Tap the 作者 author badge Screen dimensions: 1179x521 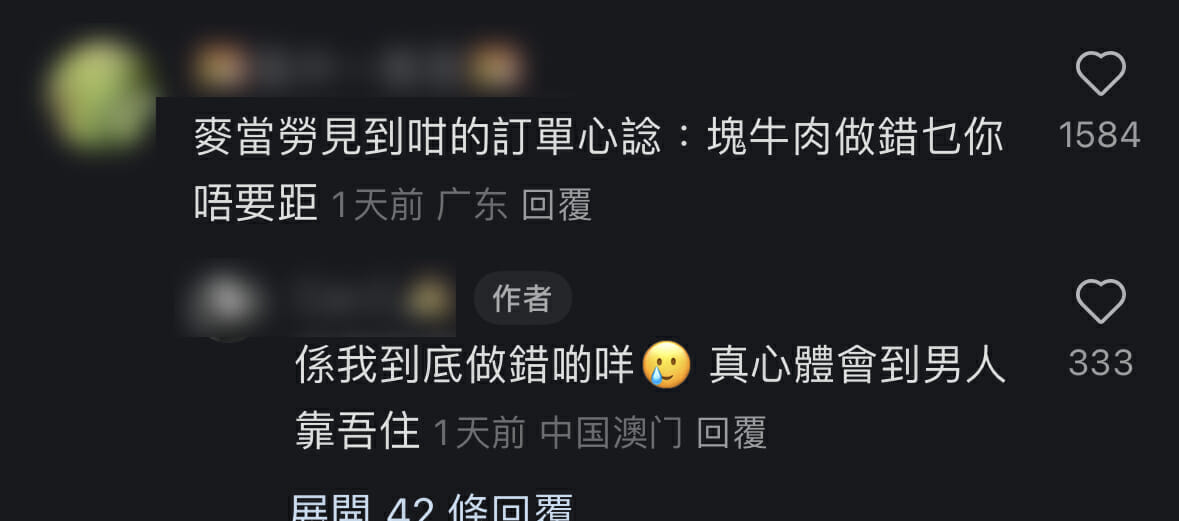(523, 298)
